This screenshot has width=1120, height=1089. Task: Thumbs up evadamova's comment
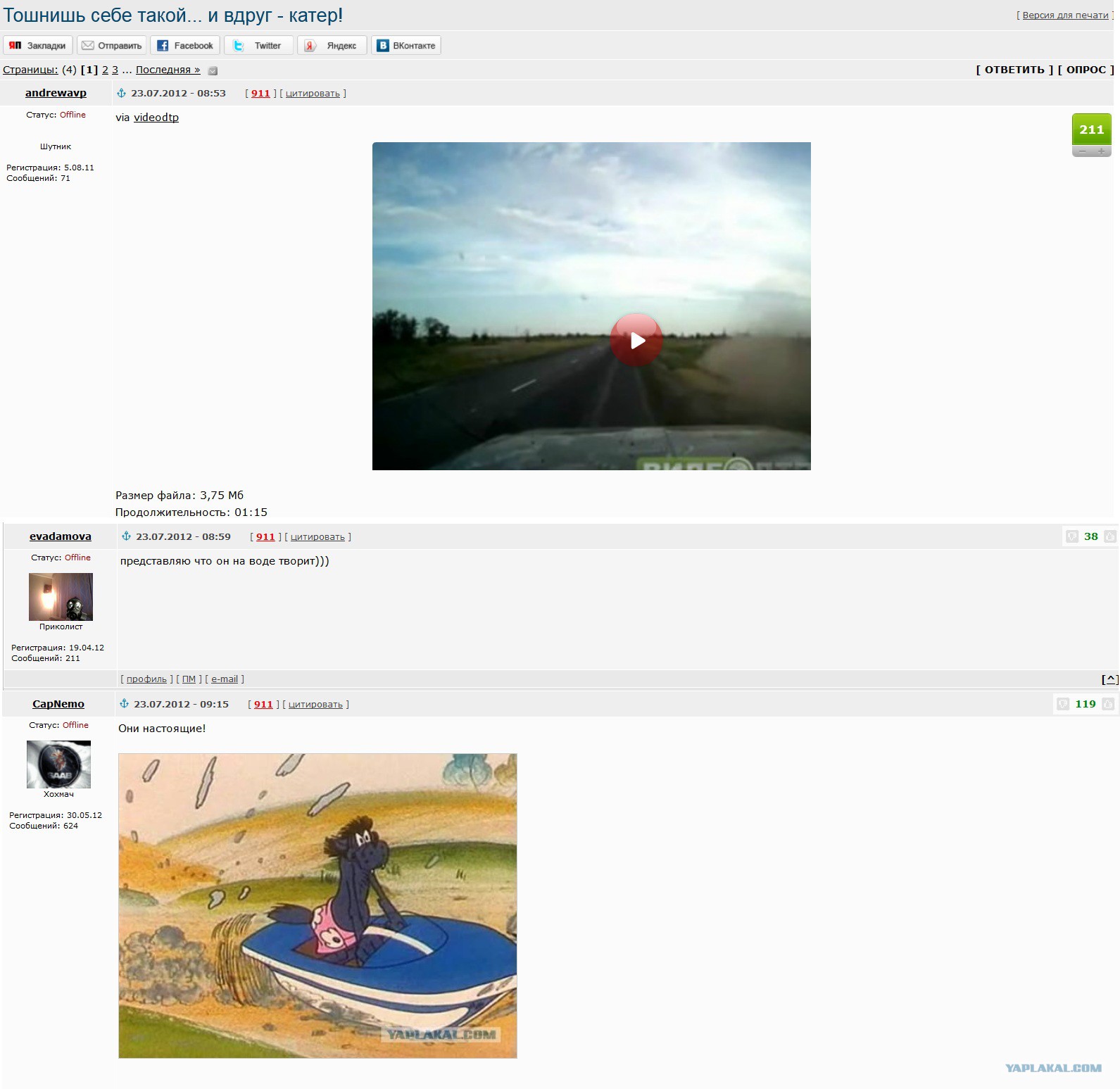[x=1109, y=536]
